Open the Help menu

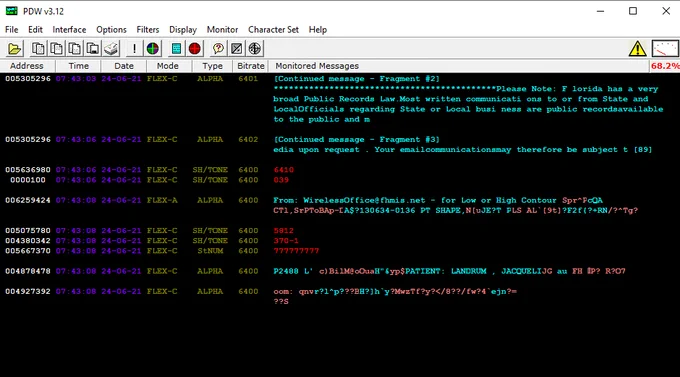pyautogui.click(x=318, y=30)
